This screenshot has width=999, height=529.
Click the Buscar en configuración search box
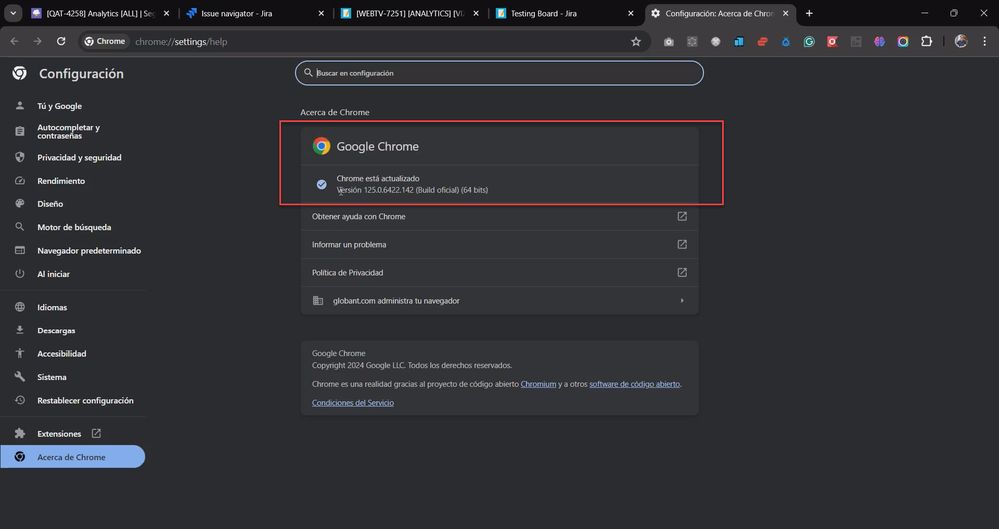click(x=499, y=73)
